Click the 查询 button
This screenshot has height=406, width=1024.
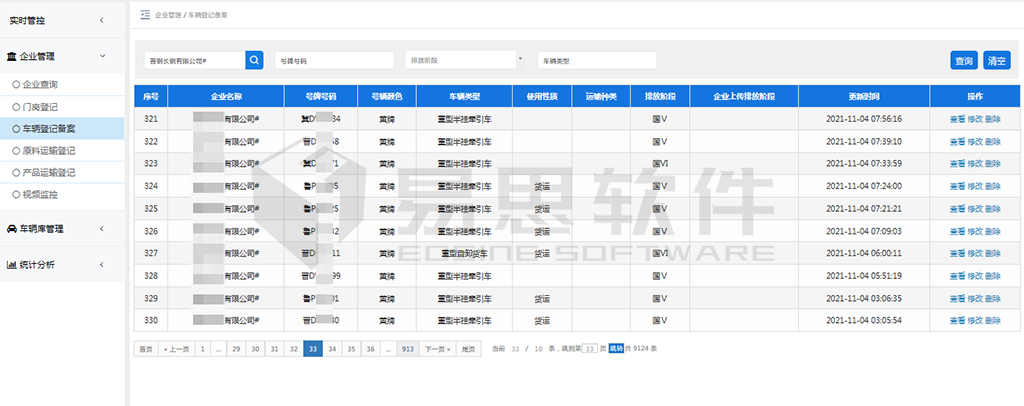(963, 61)
